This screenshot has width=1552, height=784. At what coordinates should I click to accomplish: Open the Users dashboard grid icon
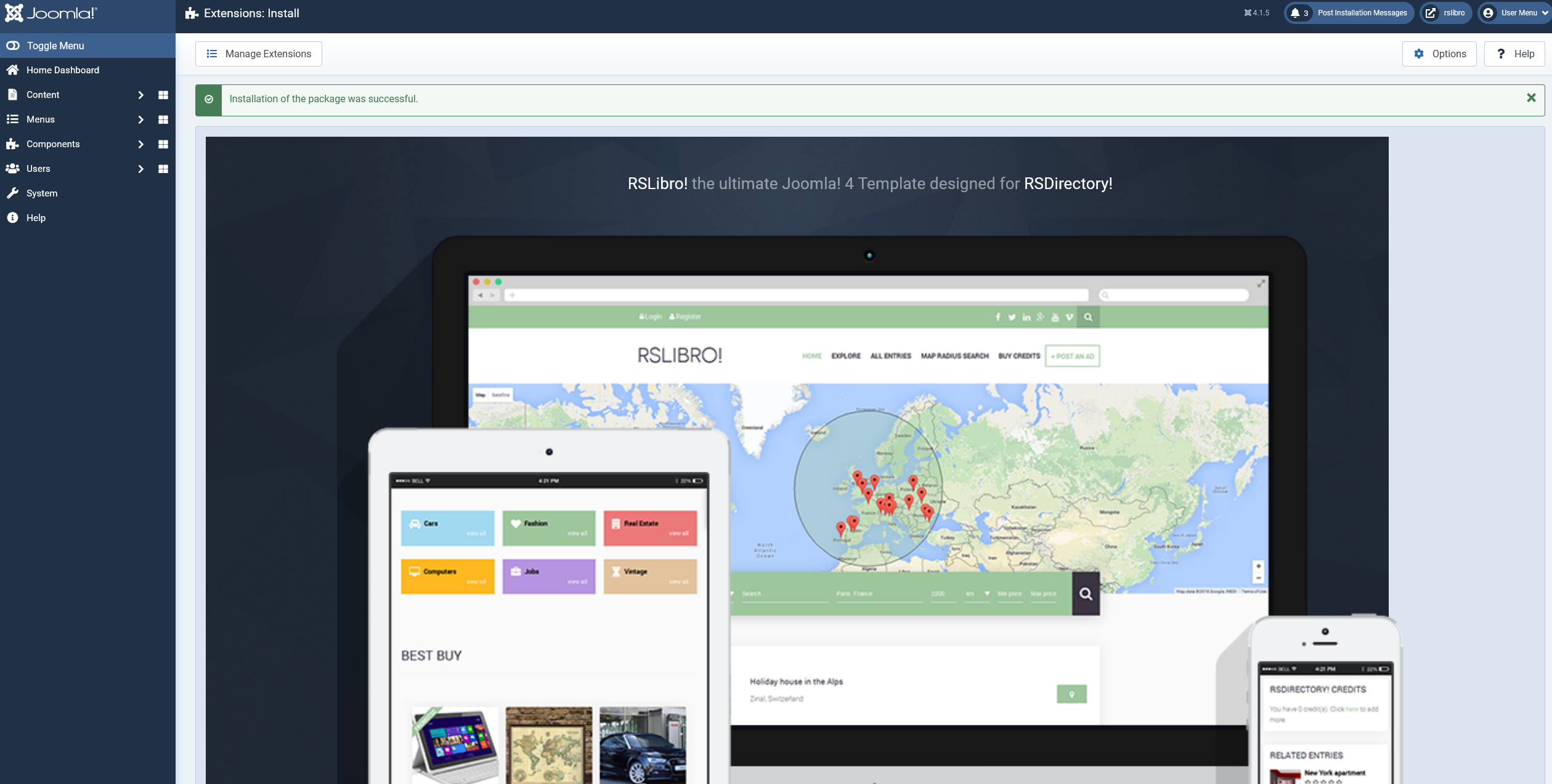[x=163, y=169]
